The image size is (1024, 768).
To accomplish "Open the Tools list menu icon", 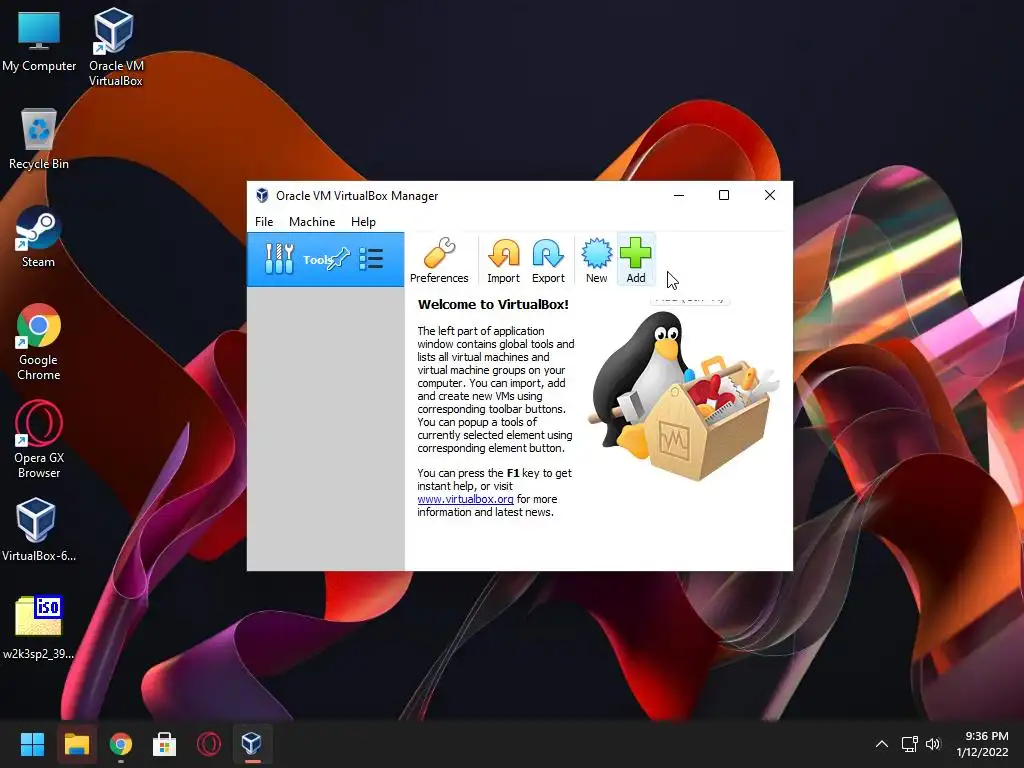I will click(x=371, y=259).
